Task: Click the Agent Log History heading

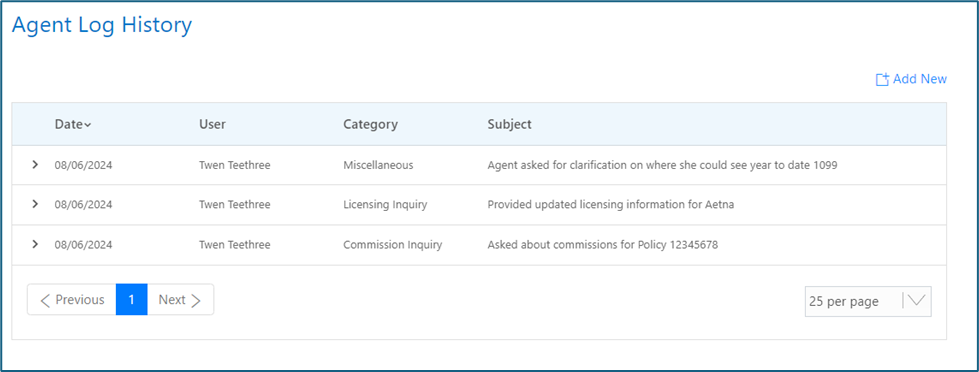Action: (102, 26)
